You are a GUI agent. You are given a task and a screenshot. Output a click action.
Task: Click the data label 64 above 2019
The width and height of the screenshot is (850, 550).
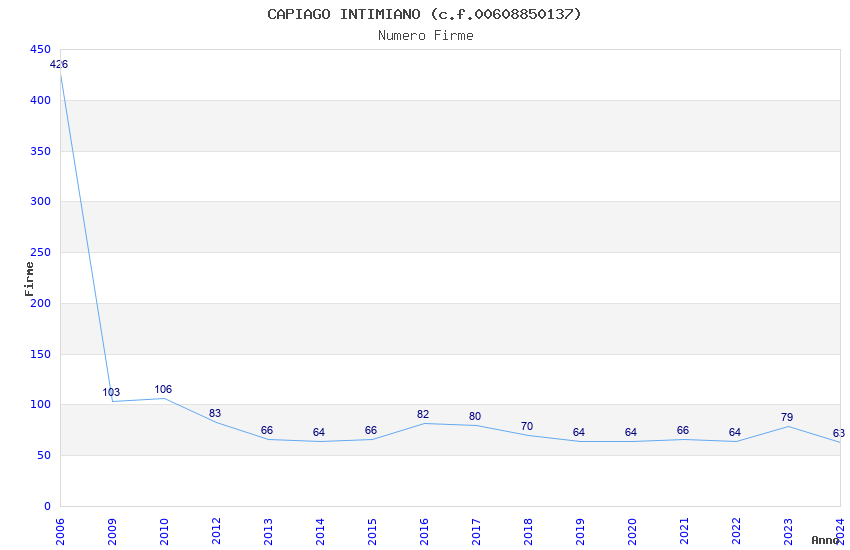pos(579,432)
